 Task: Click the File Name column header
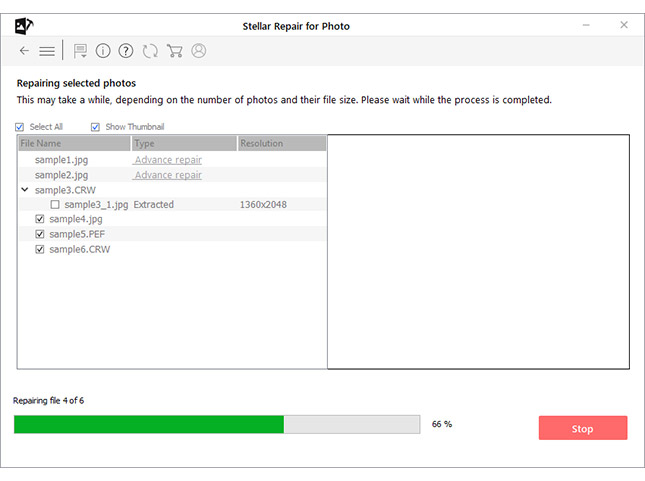pyautogui.click(x=74, y=144)
